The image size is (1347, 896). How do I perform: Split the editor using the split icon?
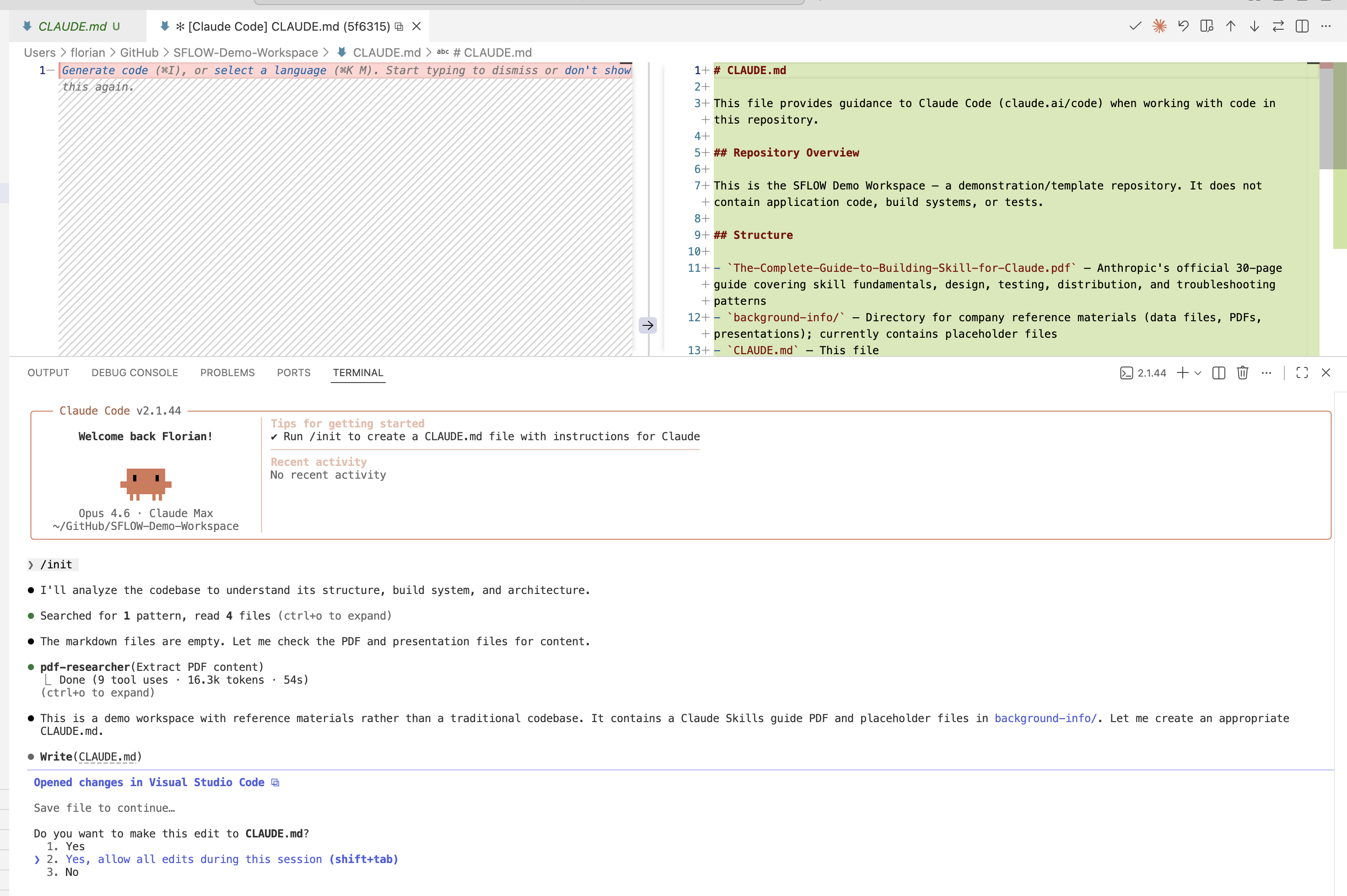[1303, 26]
